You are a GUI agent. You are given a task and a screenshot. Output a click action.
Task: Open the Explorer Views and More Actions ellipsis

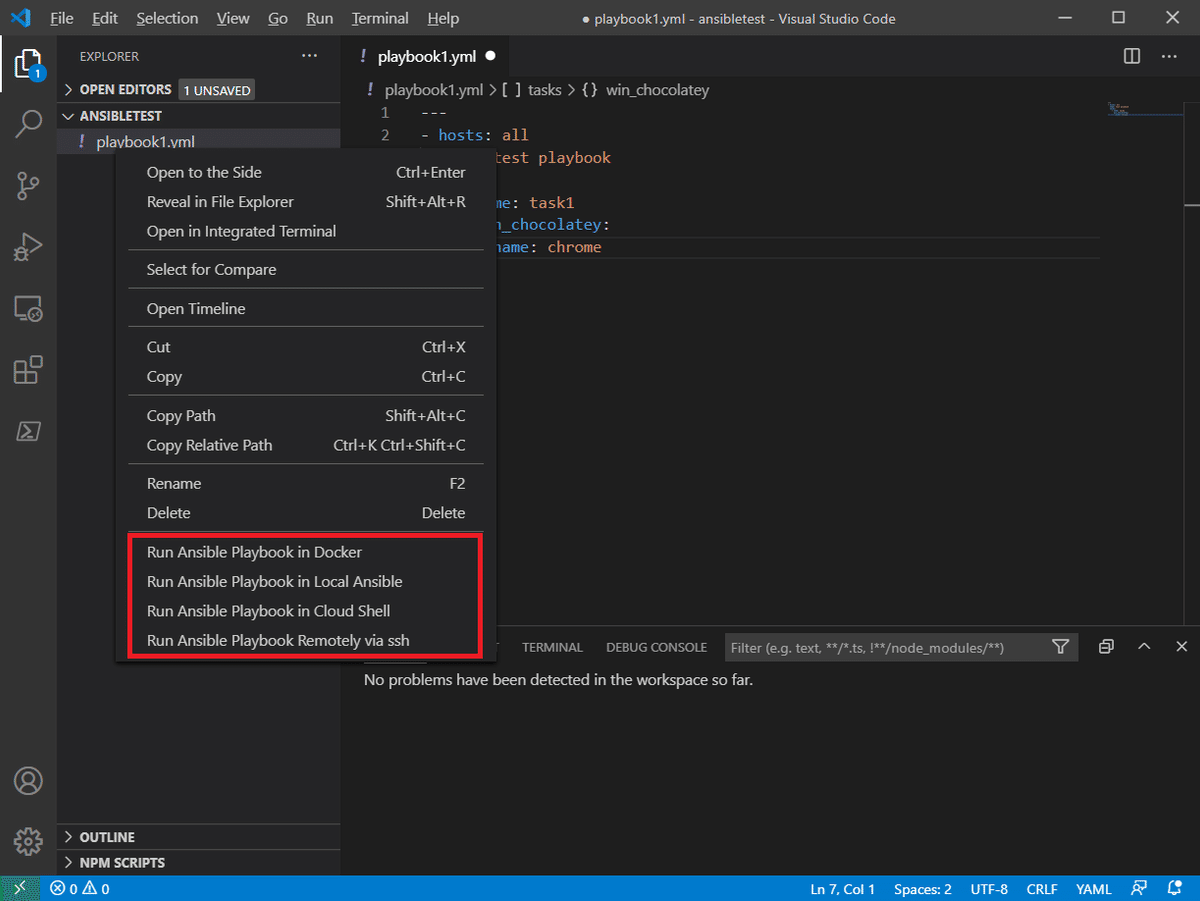(310, 57)
